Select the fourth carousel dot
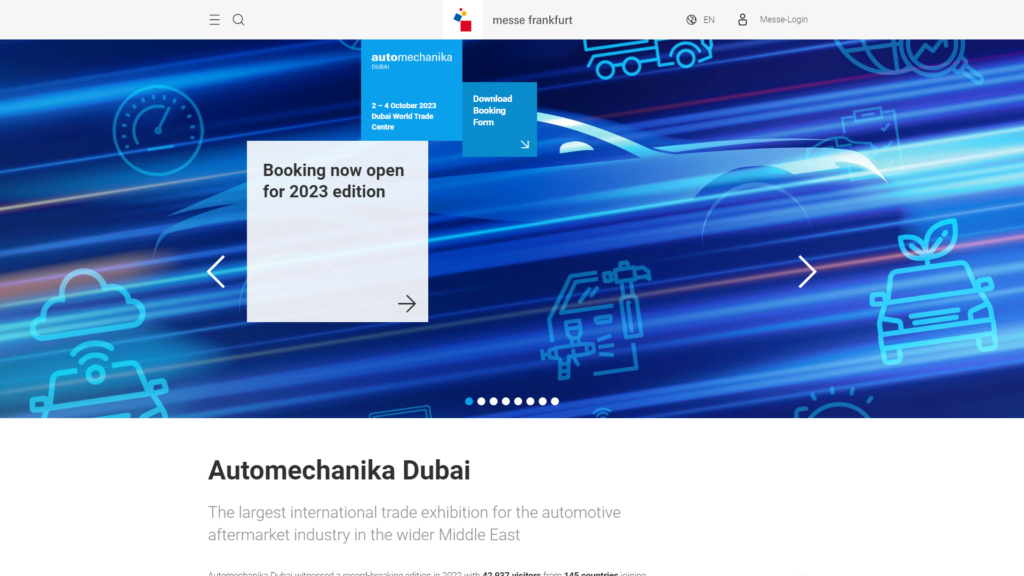Image resolution: width=1024 pixels, height=576 pixels. (x=506, y=402)
